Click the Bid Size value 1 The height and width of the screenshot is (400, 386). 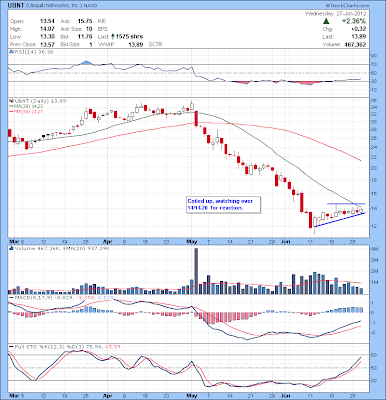pyautogui.click(x=91, y=44)
